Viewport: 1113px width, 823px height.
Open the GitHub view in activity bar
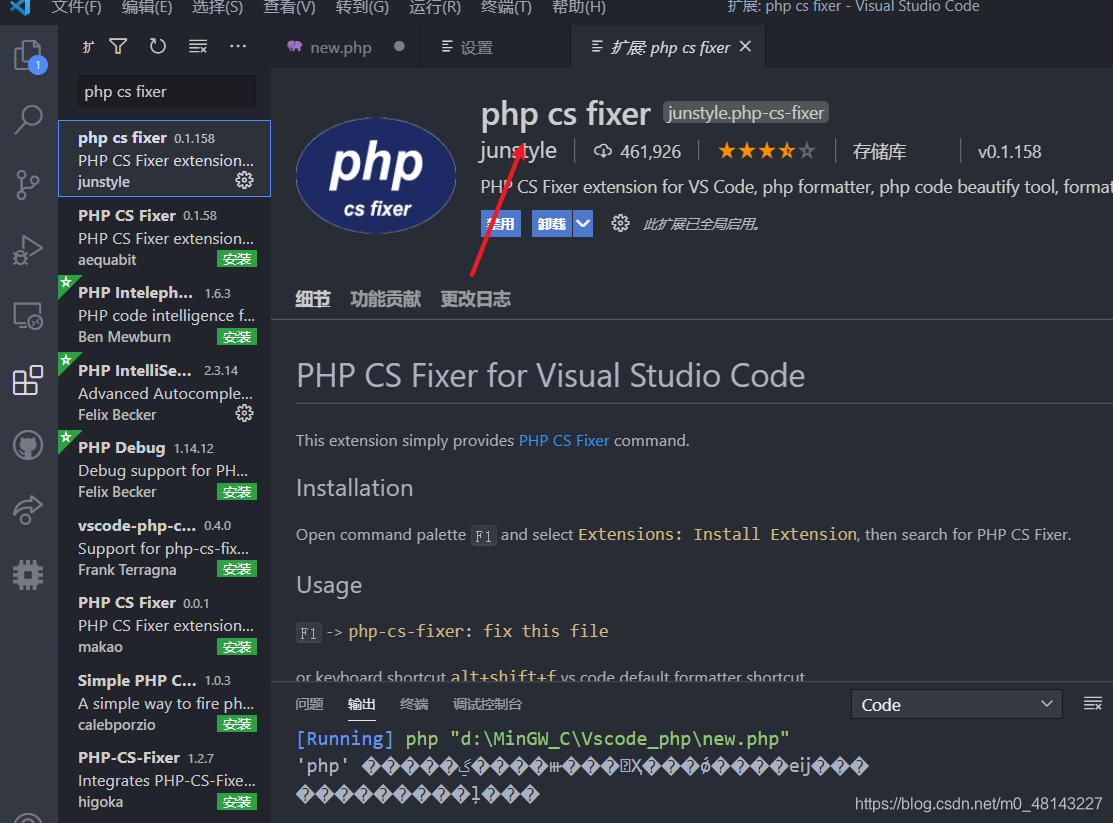pos(28,446)
